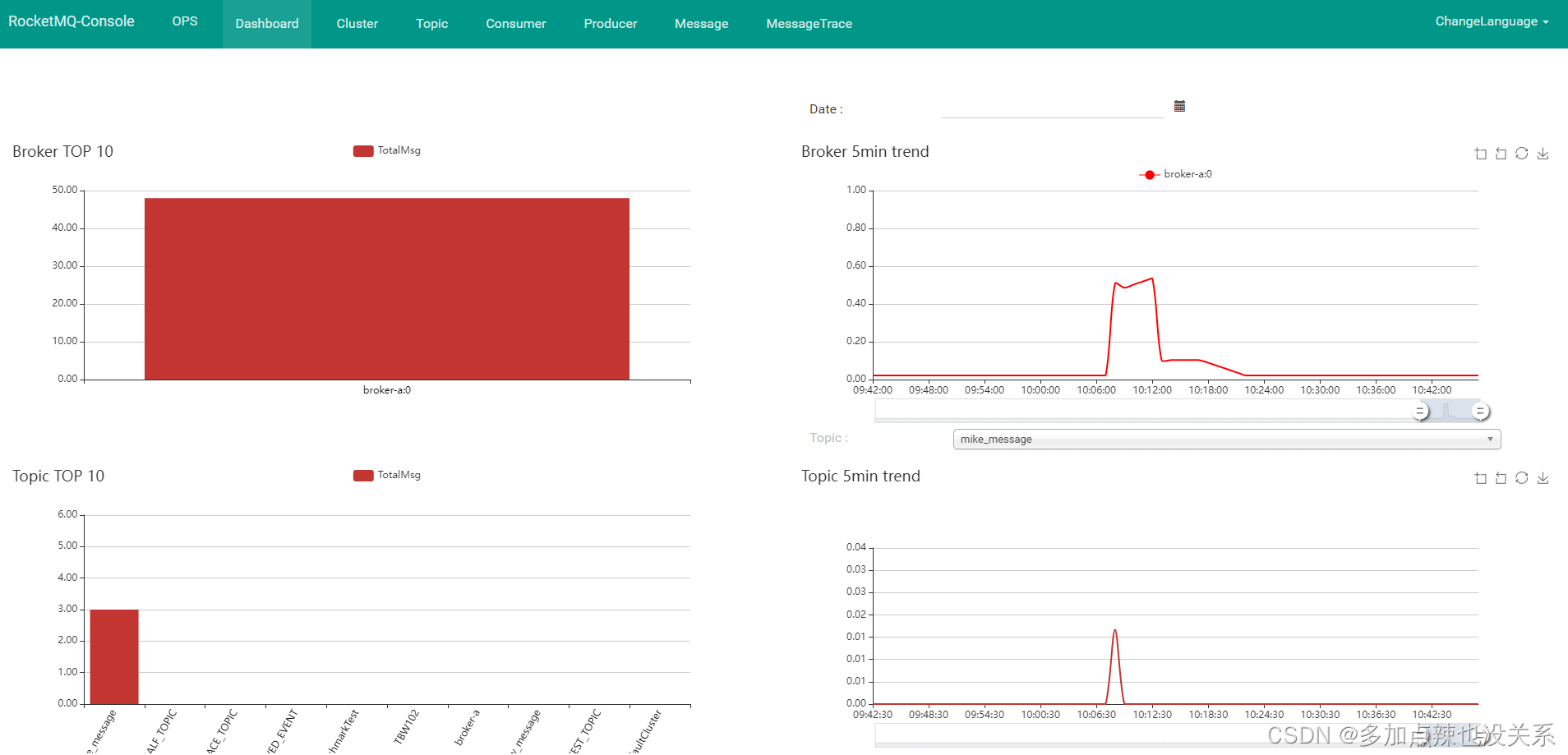
Task: Toggle TotalMsg legend in Broker TOP 10
Action: point(387,150)
